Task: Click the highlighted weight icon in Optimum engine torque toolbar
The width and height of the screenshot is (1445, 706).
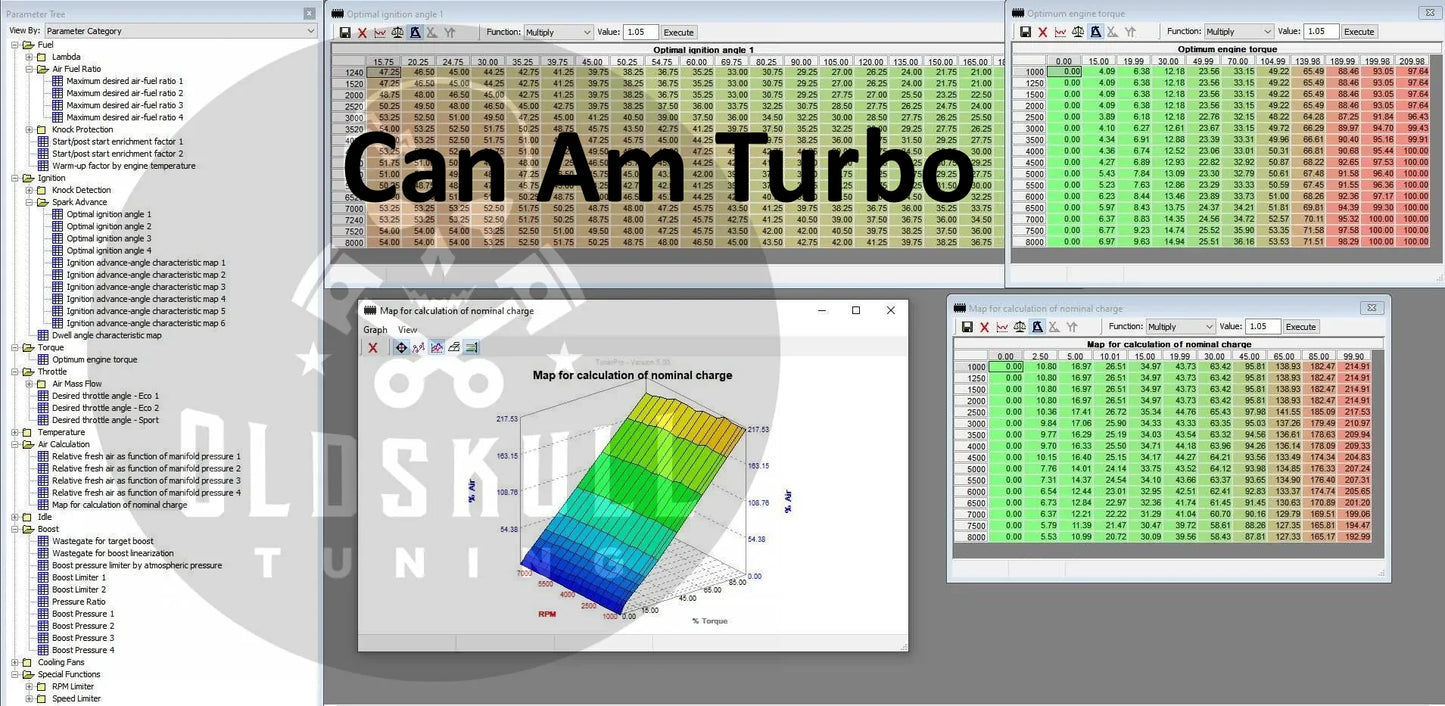Action: tap(1096, 32)
